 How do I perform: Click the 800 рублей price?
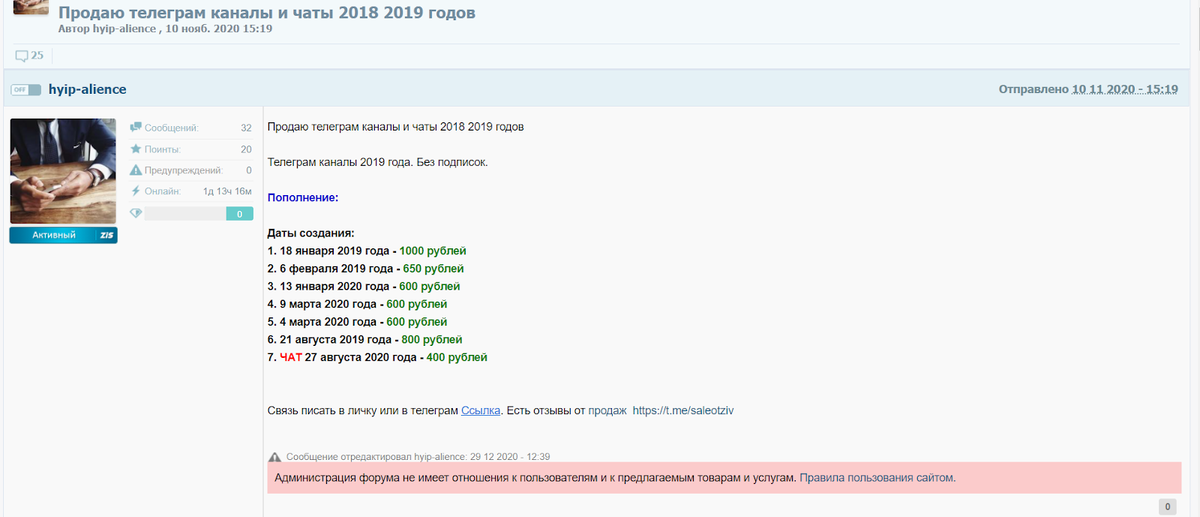[x=434, y=340]
